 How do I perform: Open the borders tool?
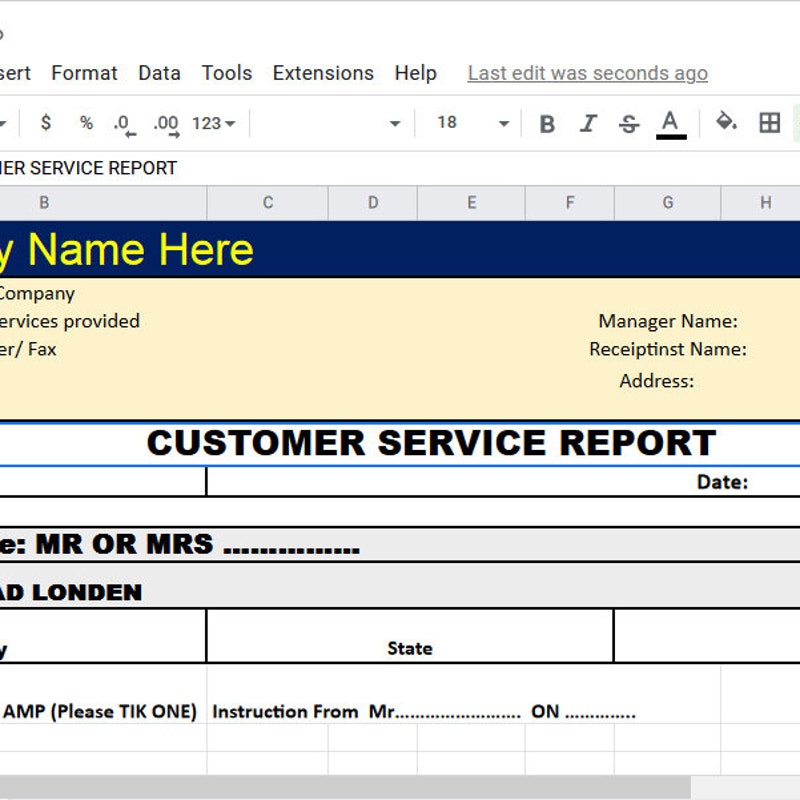click(770, 123)
